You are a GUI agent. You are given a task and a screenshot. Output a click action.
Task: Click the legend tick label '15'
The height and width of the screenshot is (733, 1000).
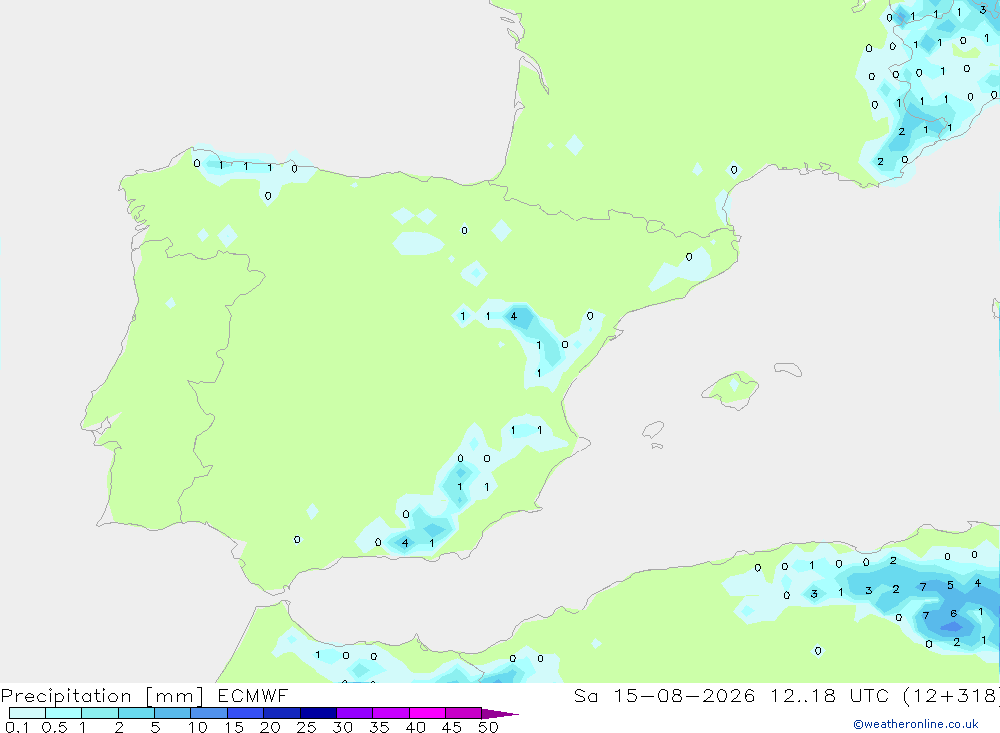click(234, 727)
